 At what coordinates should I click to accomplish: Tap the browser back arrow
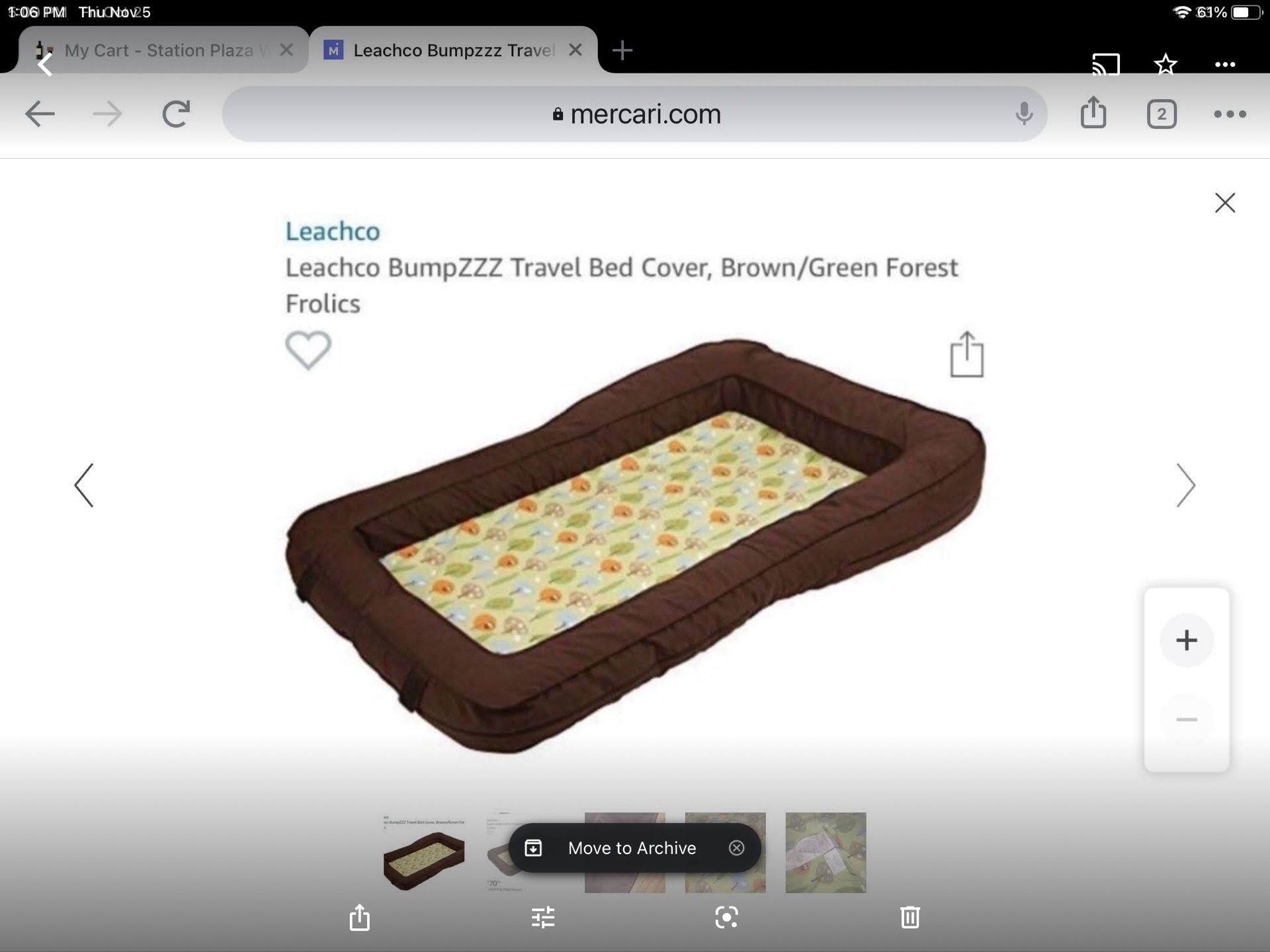click(40, 114)
